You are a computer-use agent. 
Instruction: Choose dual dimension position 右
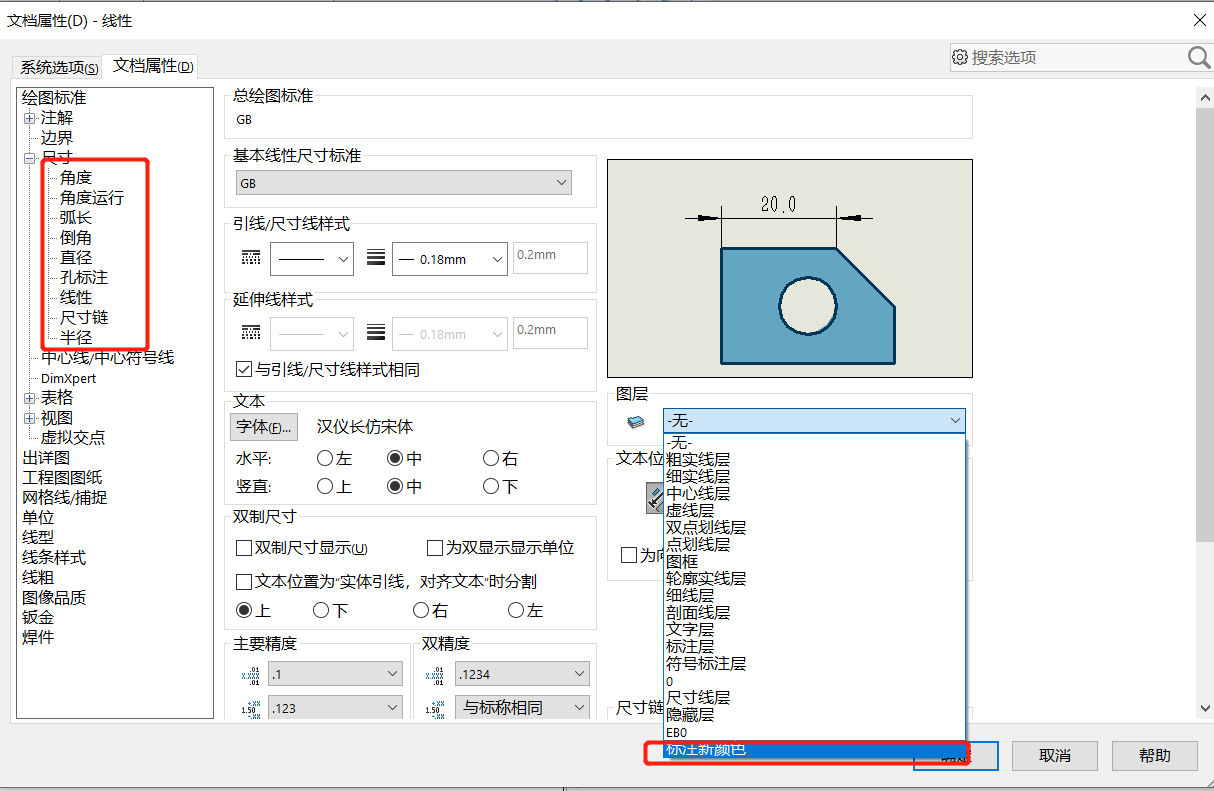click(421, 610)
